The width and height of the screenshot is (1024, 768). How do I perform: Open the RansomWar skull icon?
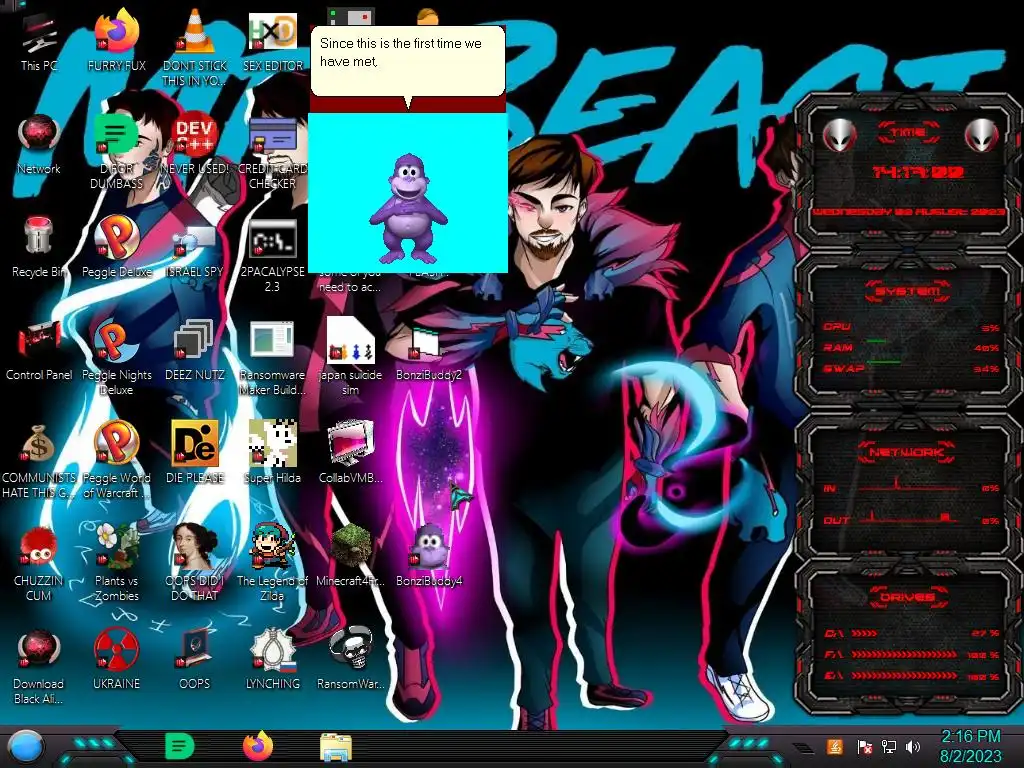tap(351, 658)
